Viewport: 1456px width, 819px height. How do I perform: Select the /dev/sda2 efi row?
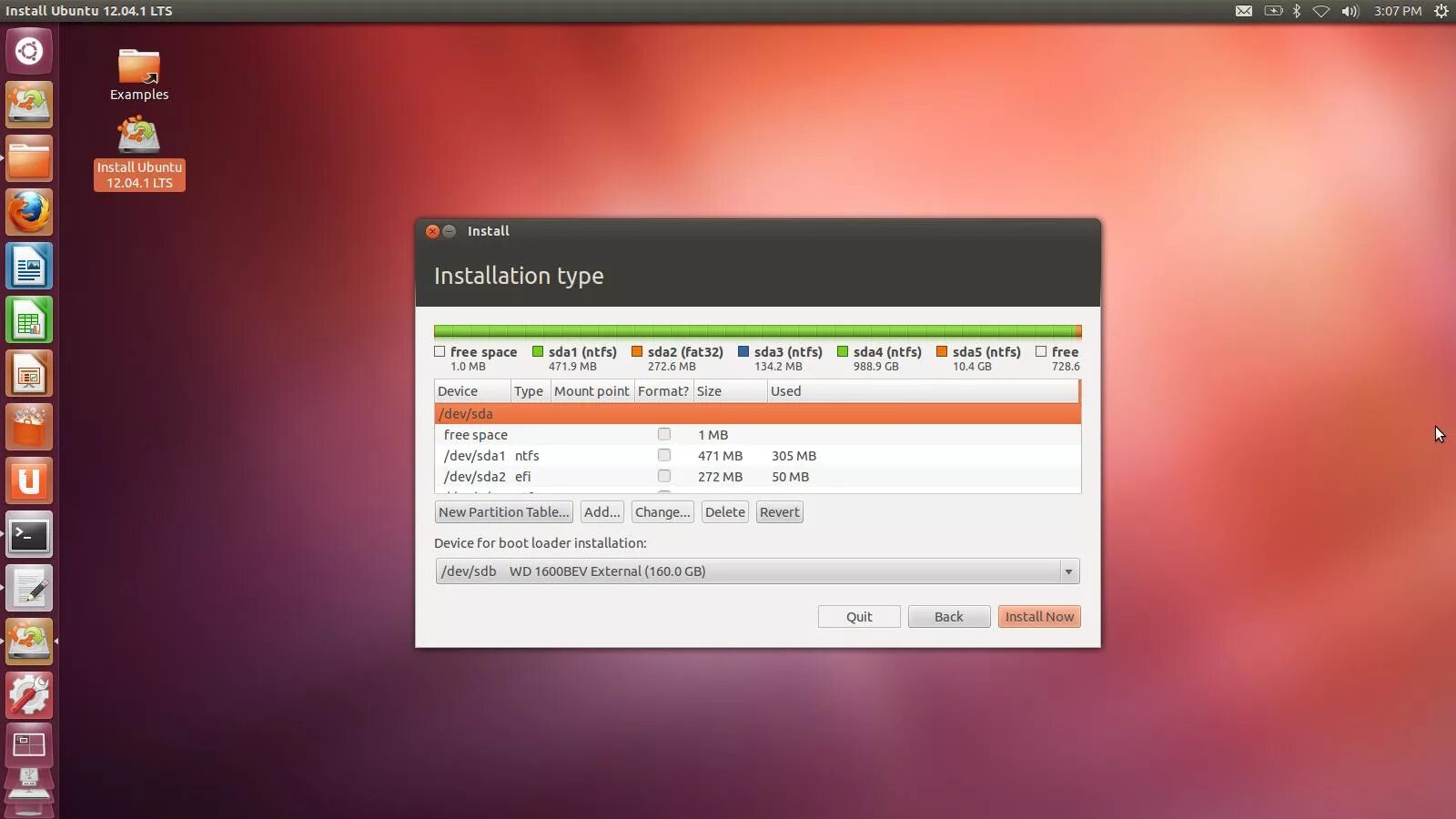click(x=758, y=476)
